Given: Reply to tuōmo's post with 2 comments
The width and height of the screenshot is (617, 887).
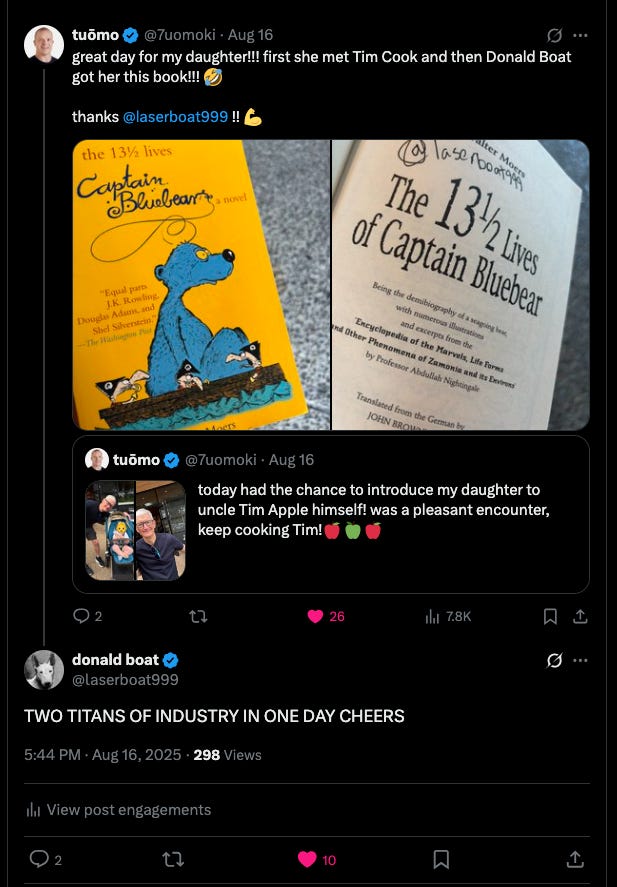Looking at the screenshot, I should [88, 616].
